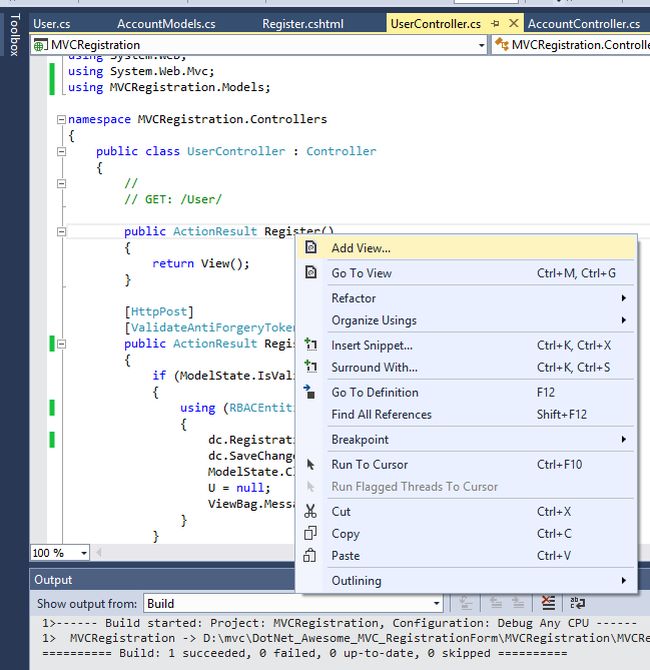Screen dimensions: 650x670
Task: Collapse the namespace MVCRegistration.Controllers block
Action: pyautogui.click(x=61, y=119)
